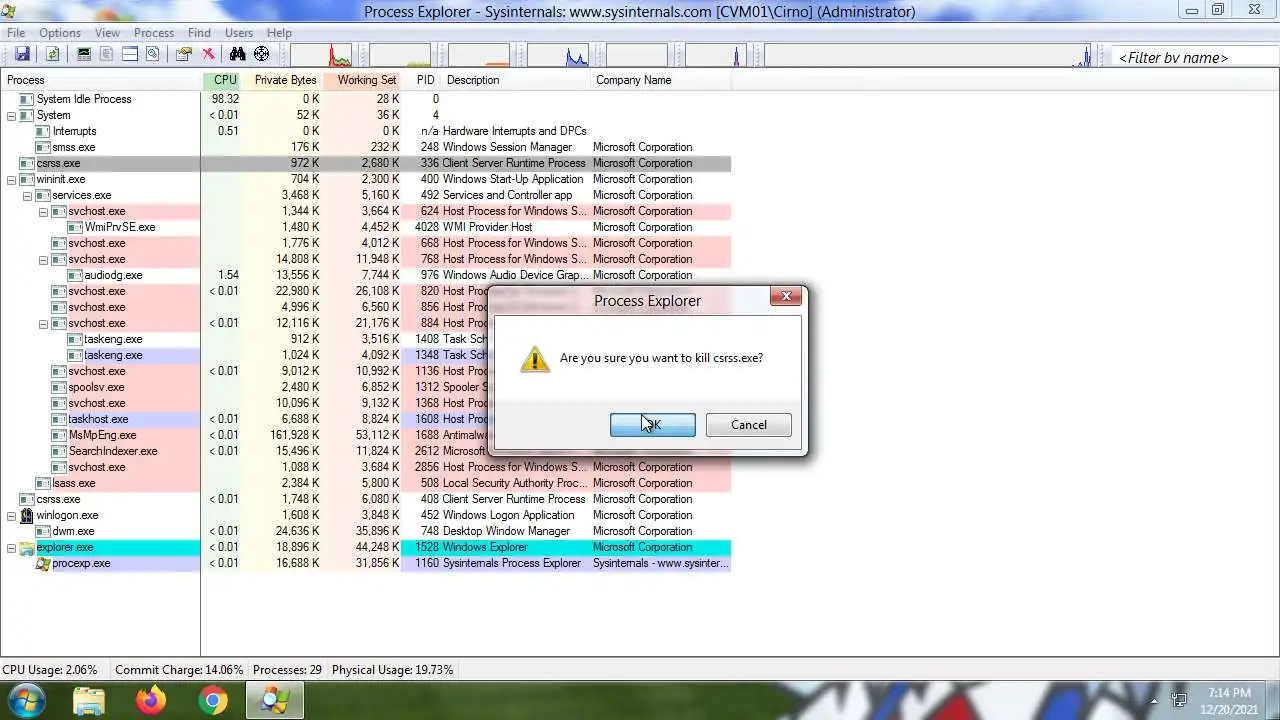Click the Refresh Now toolbar icon
Screen dimensions: 1280x720
click(x=52, y=54)
